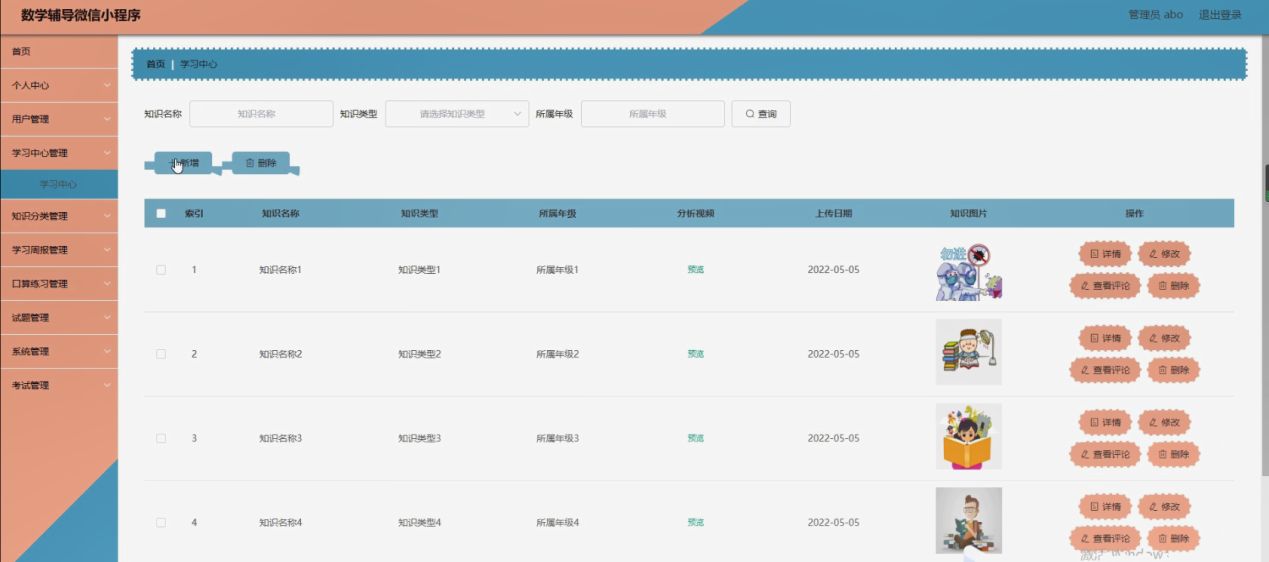Click 删除 for row 知识名称3
Viewport: 1269px width, 562px height.
pyautogui.click(x=1173, y=454)
